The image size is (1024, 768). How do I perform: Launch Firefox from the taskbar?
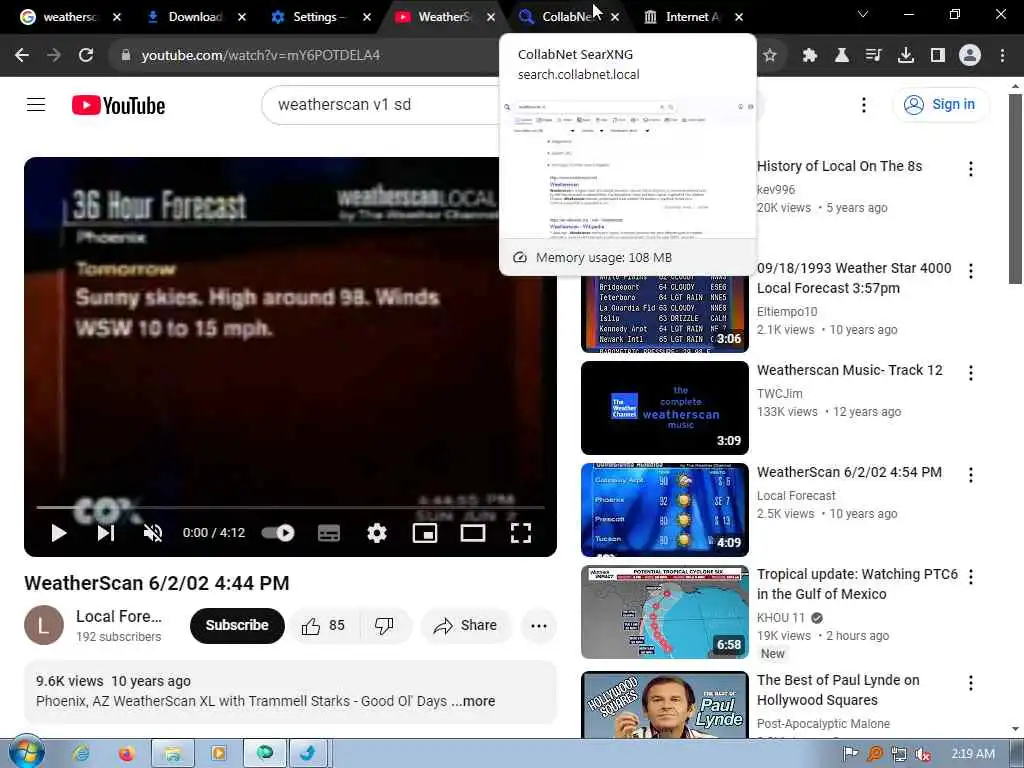click(127, 754)
